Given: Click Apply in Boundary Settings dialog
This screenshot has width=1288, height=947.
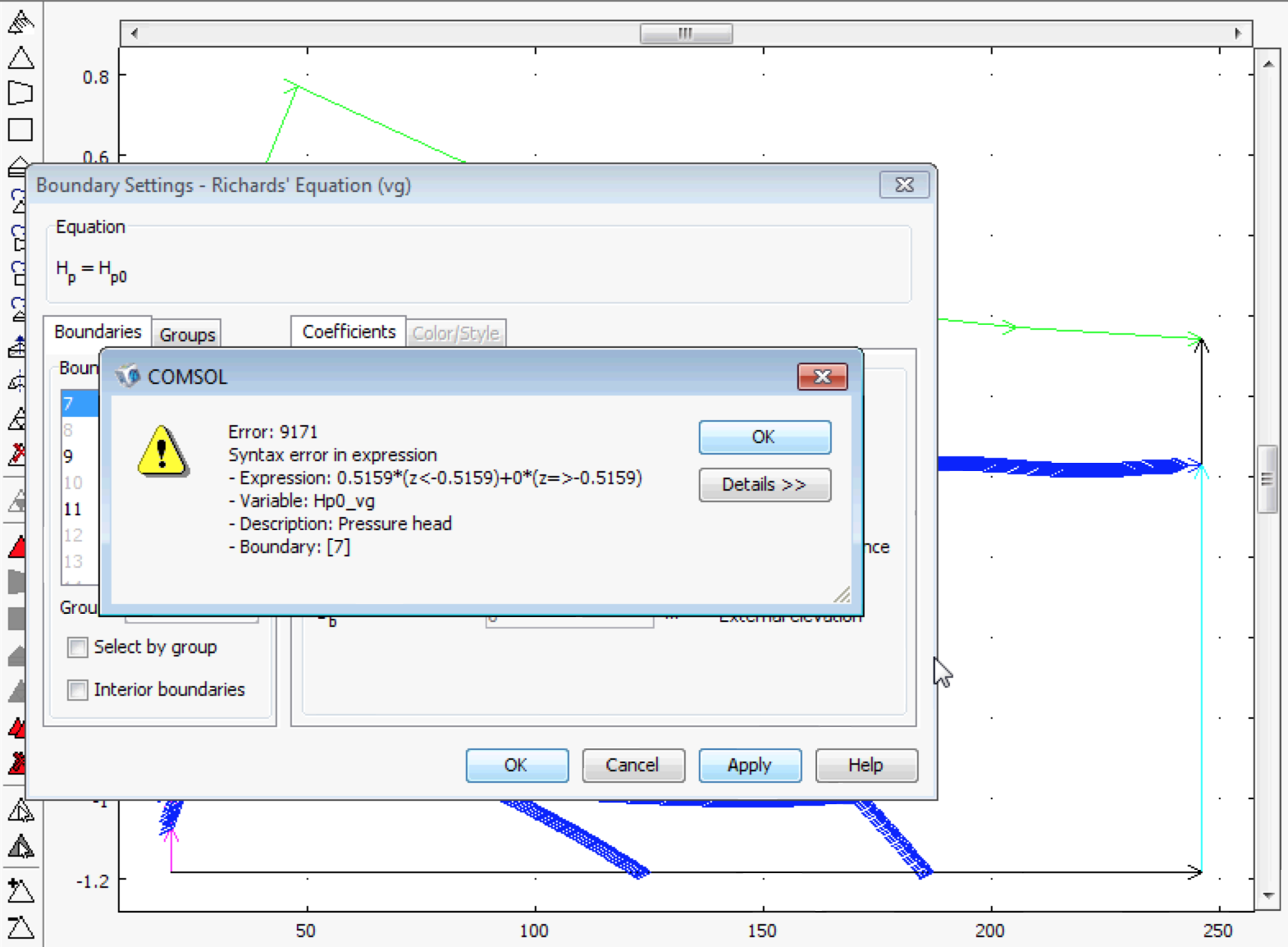Looking at the screenshot, I should 749,766.
